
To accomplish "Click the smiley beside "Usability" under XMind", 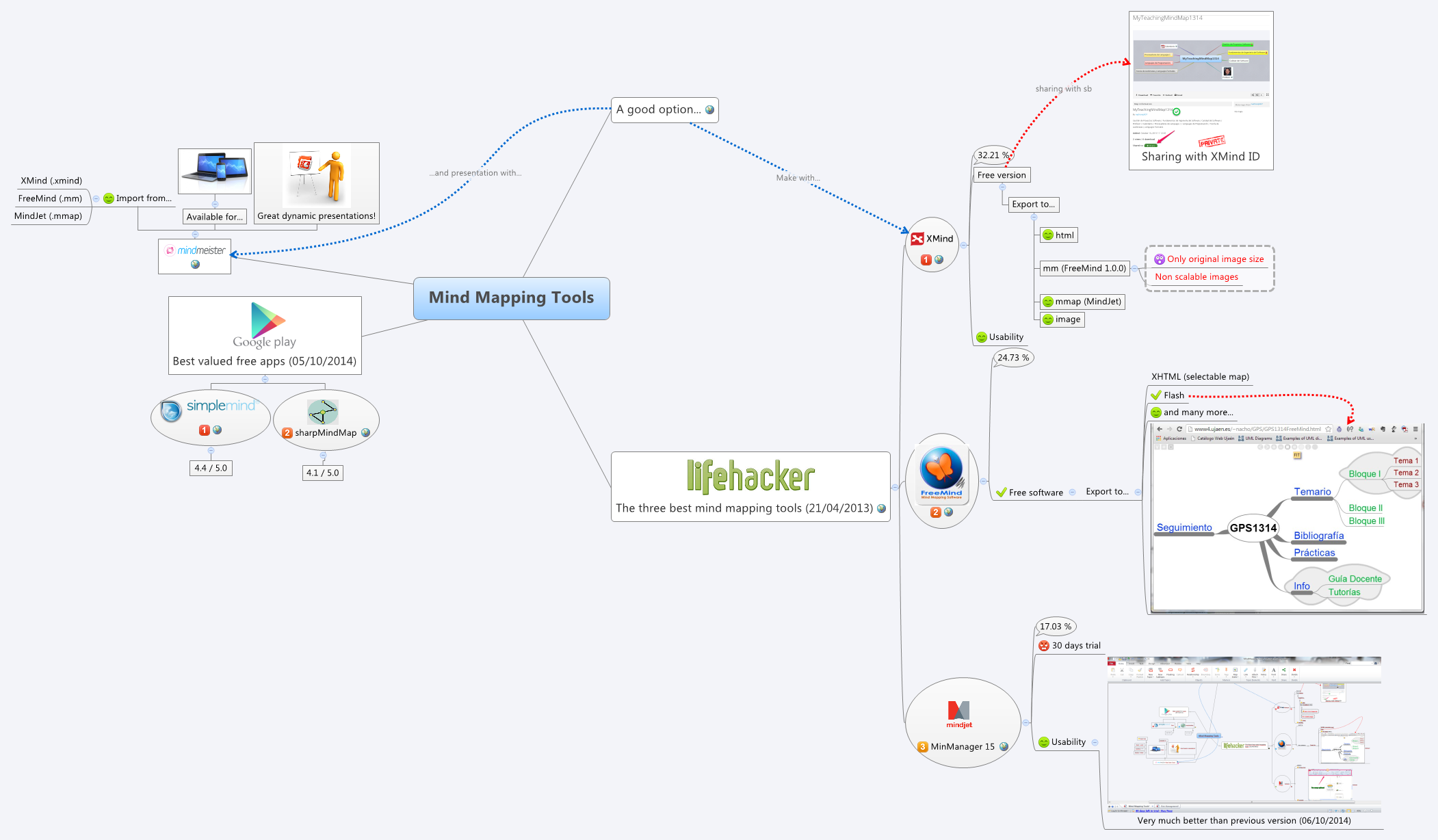I will pyautogui.click(x=981, y=337).
